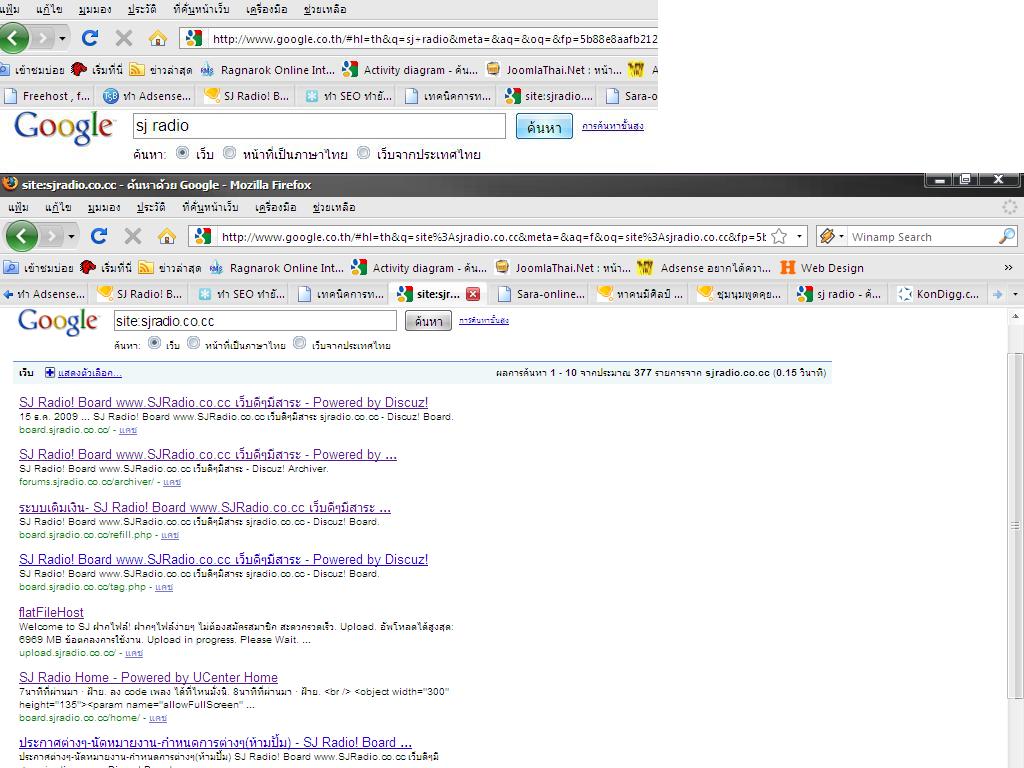Open advanced search link beside blue ค้นหา button
Screen dimensions: 1024x768
(x=613, y=125)
